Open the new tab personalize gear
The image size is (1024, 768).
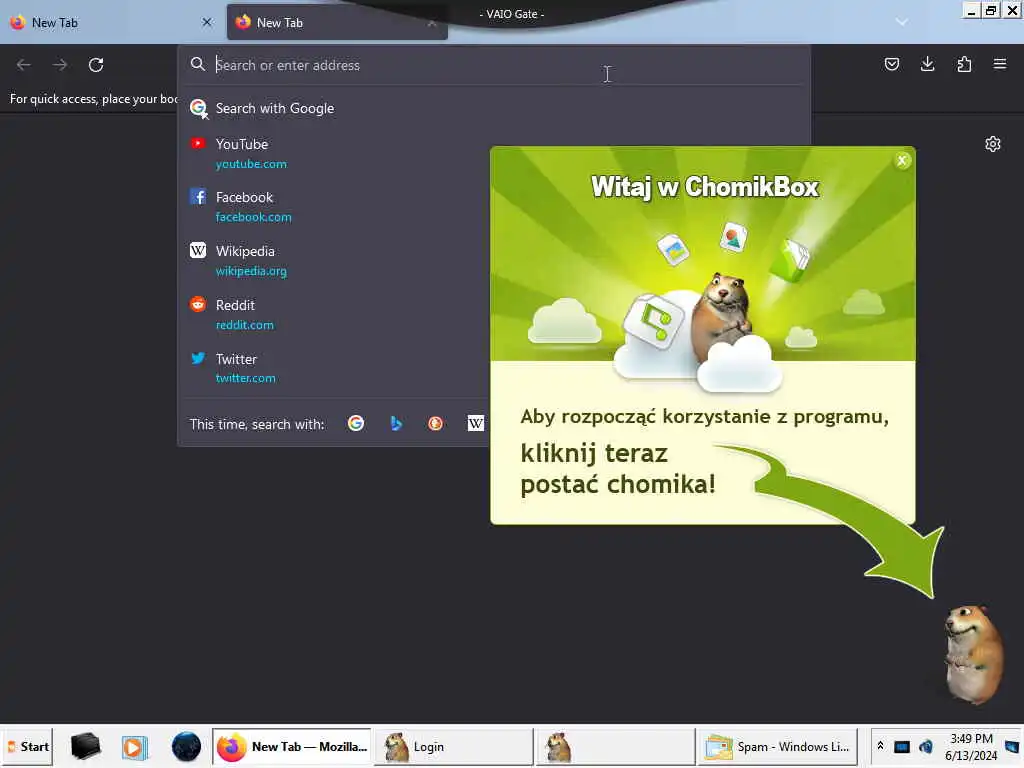993,144
